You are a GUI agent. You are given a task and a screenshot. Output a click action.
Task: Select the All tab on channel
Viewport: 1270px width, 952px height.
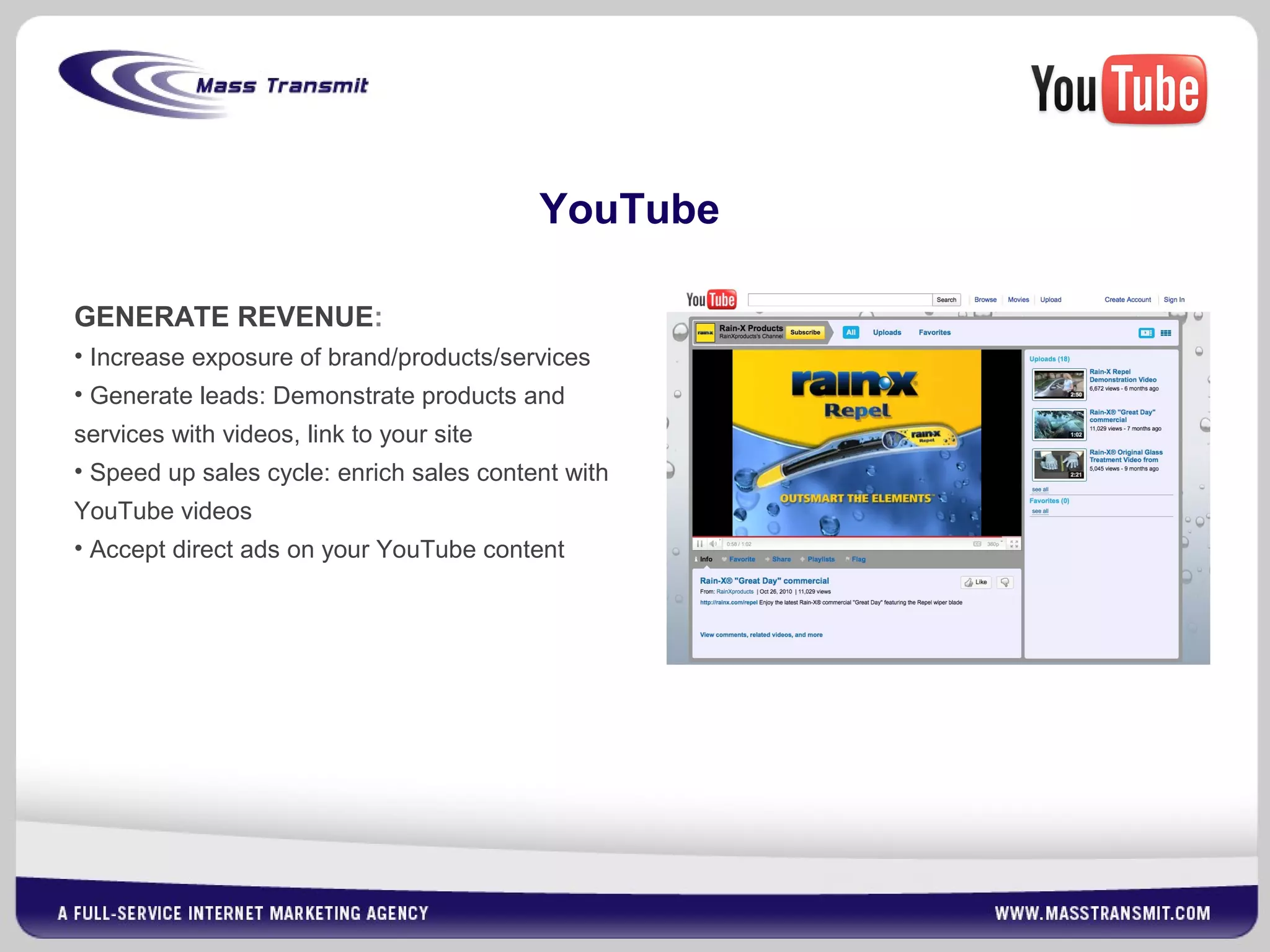point(851,332)
